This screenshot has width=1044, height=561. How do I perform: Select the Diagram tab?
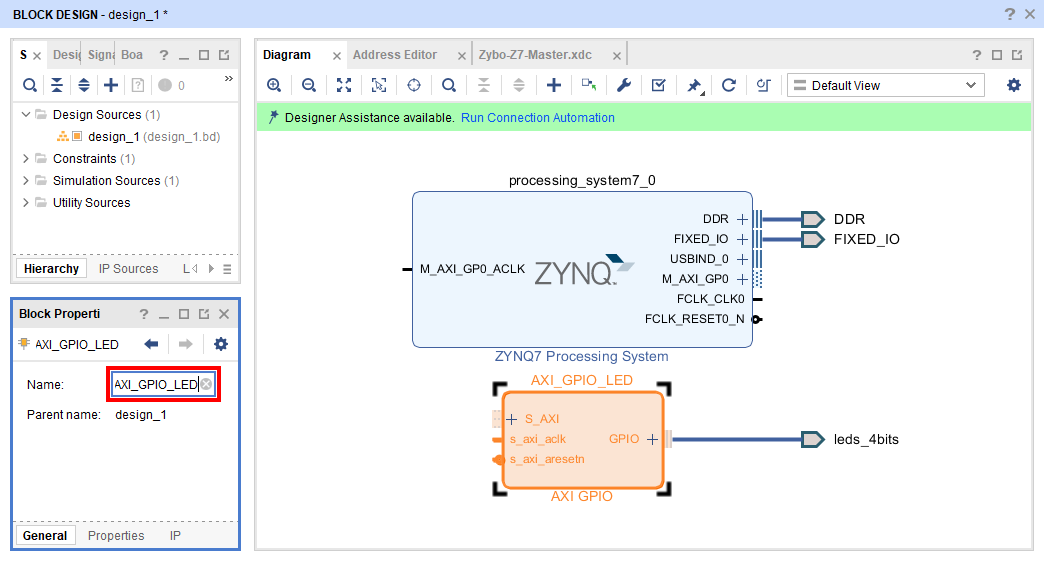pos(286,55)
